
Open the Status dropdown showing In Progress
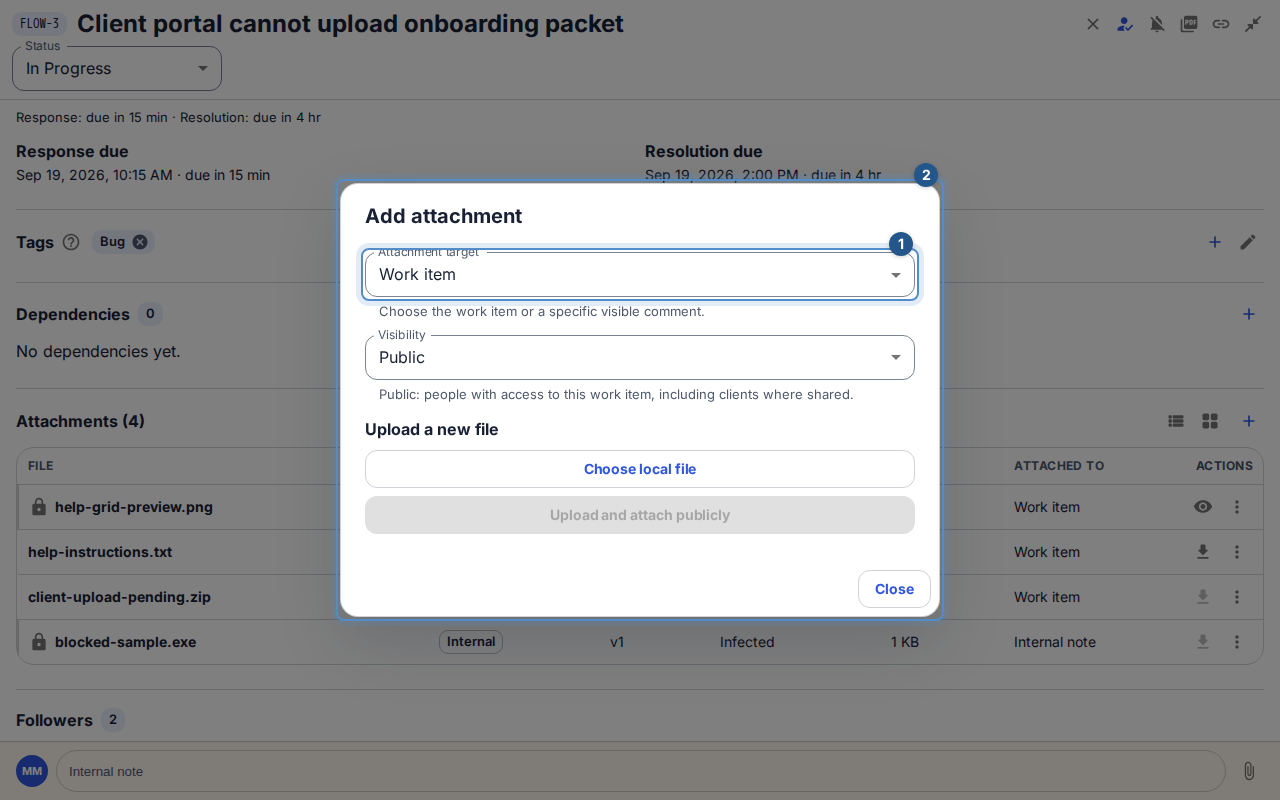(x=117, y=68)
